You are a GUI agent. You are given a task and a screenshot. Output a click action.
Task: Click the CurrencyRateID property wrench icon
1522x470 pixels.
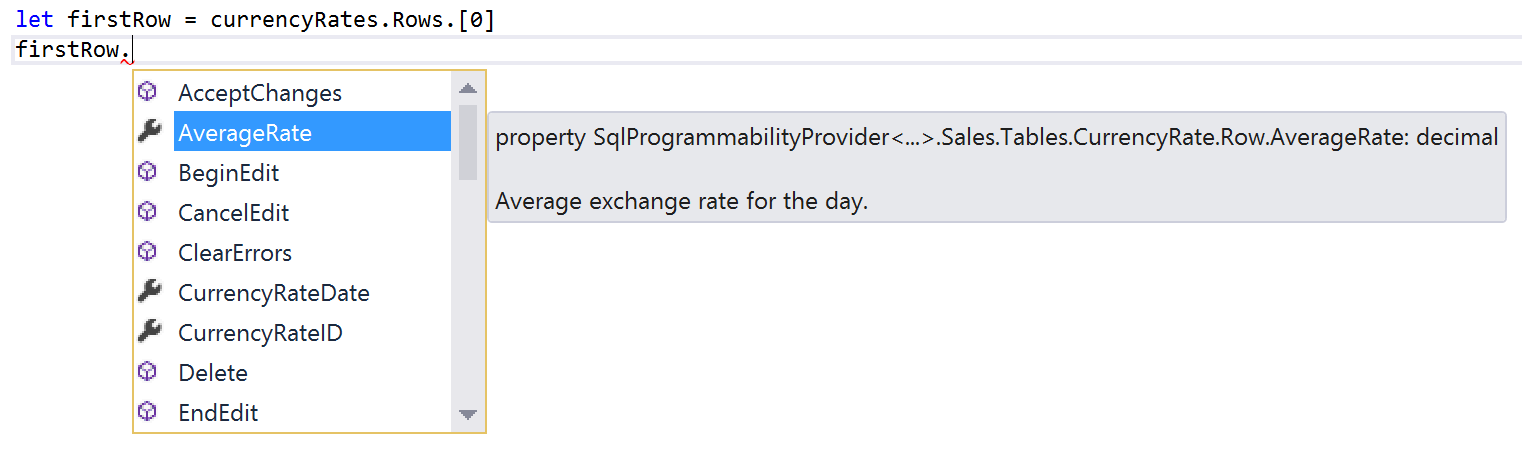point(149,332)
